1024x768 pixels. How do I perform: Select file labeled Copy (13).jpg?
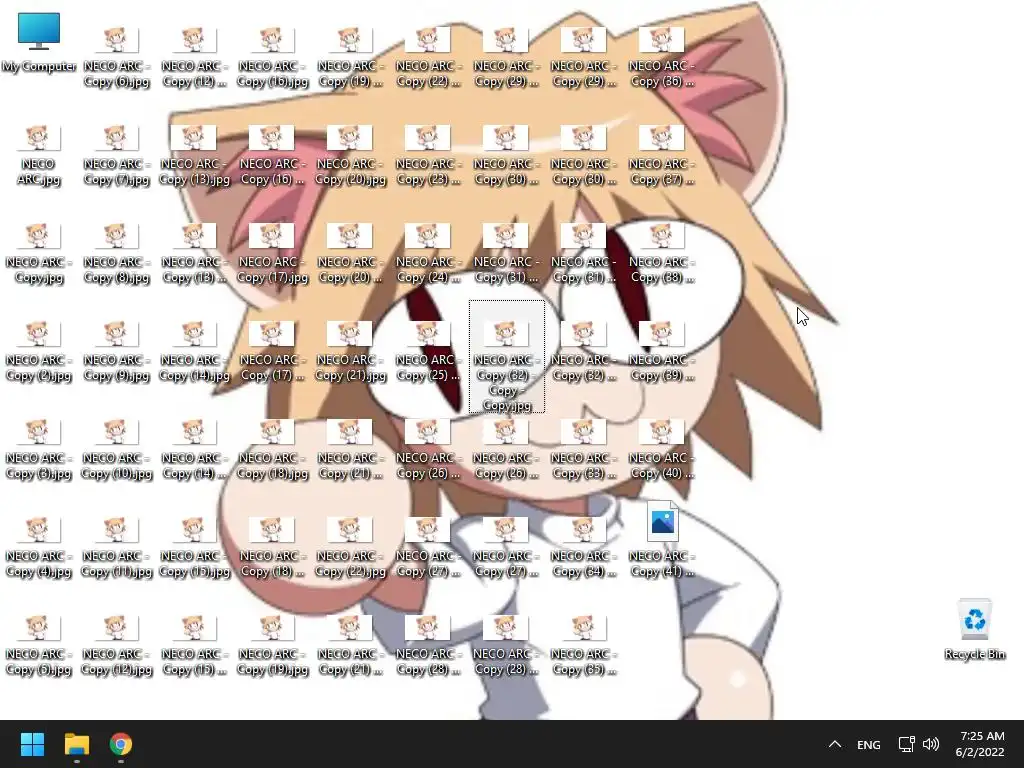pyautogui.click(x=194, y=155)
